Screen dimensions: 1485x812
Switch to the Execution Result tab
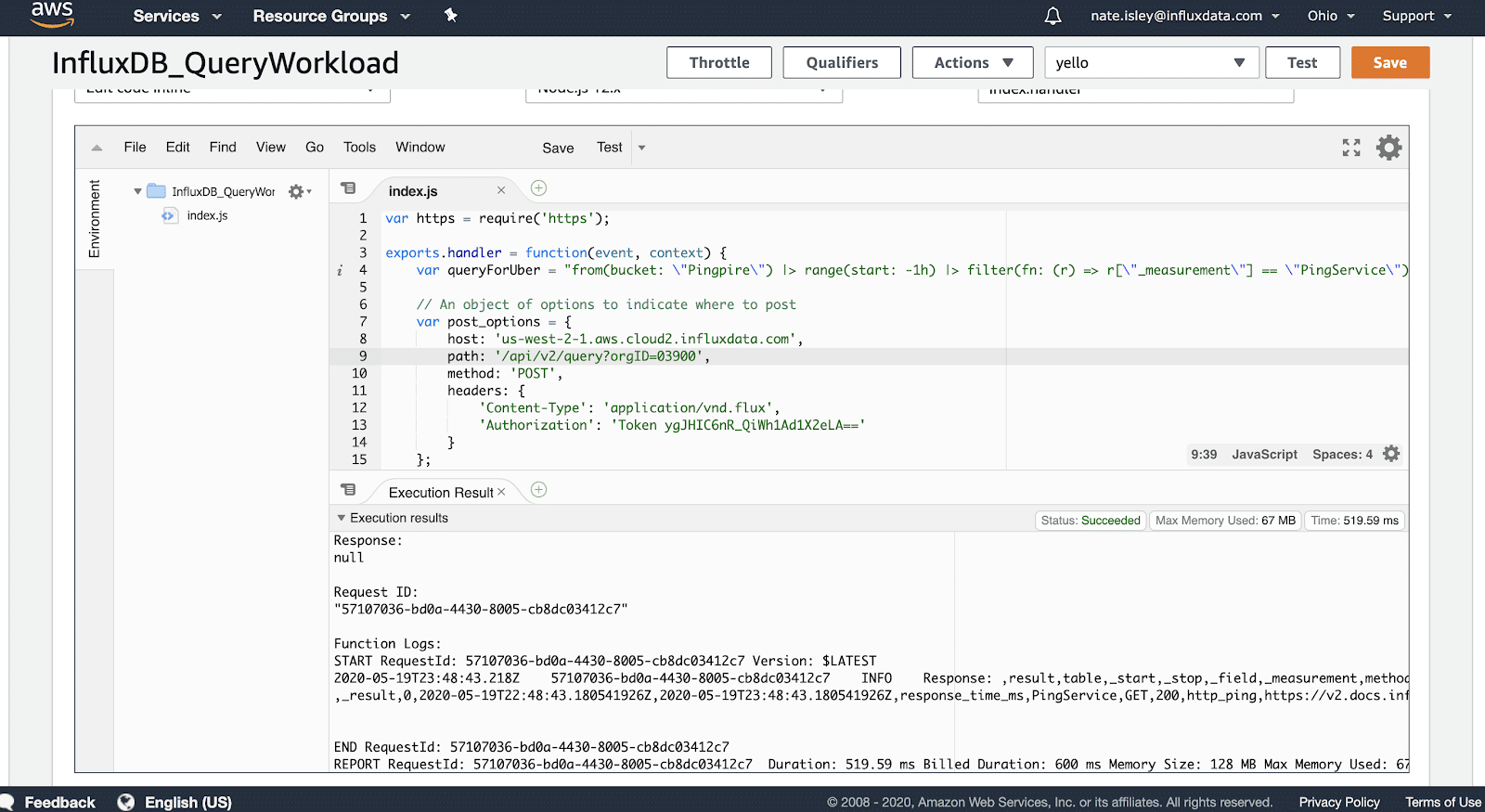(x=441, y=492)
